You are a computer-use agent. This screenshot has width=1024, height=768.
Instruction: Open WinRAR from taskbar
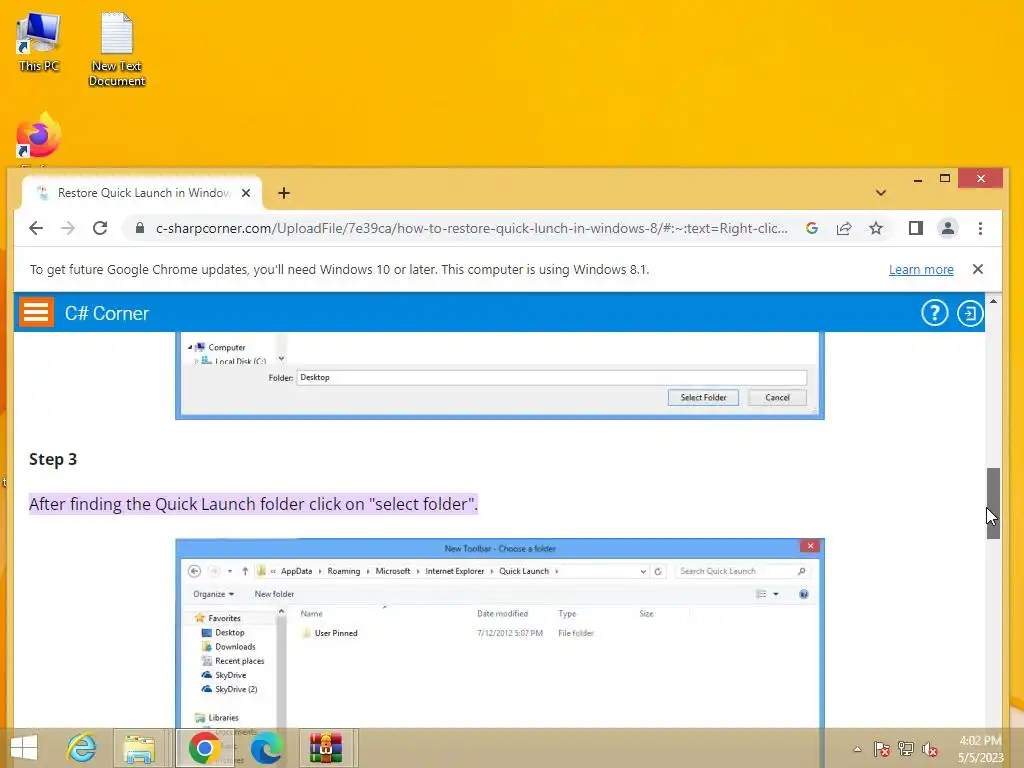pos(326,748)
